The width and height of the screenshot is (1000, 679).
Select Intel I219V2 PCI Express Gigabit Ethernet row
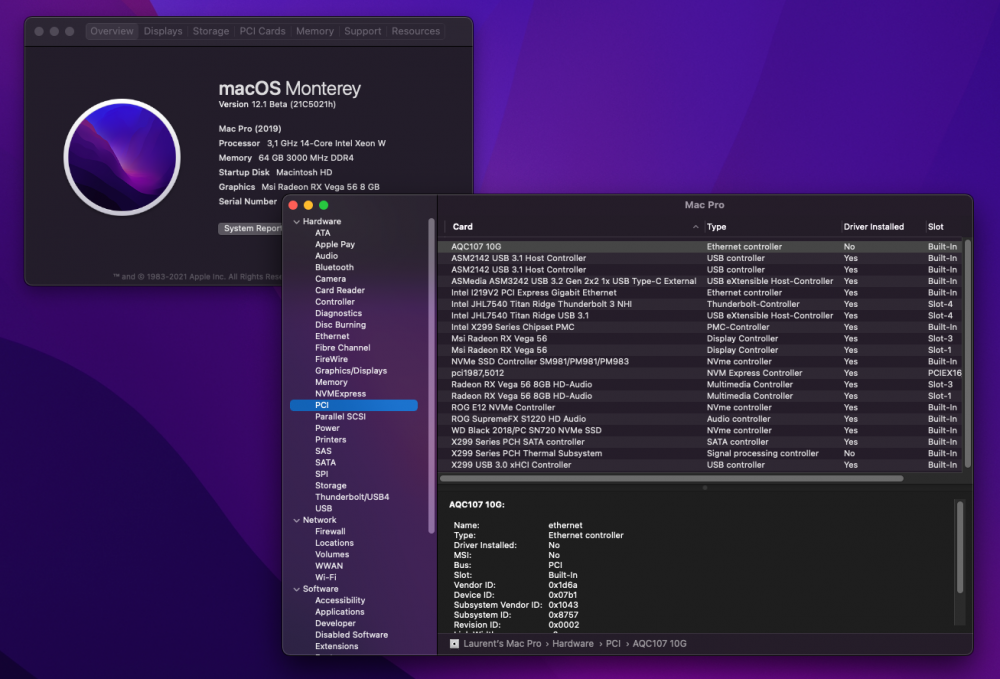pyautogui.click(x=702, y=293)
